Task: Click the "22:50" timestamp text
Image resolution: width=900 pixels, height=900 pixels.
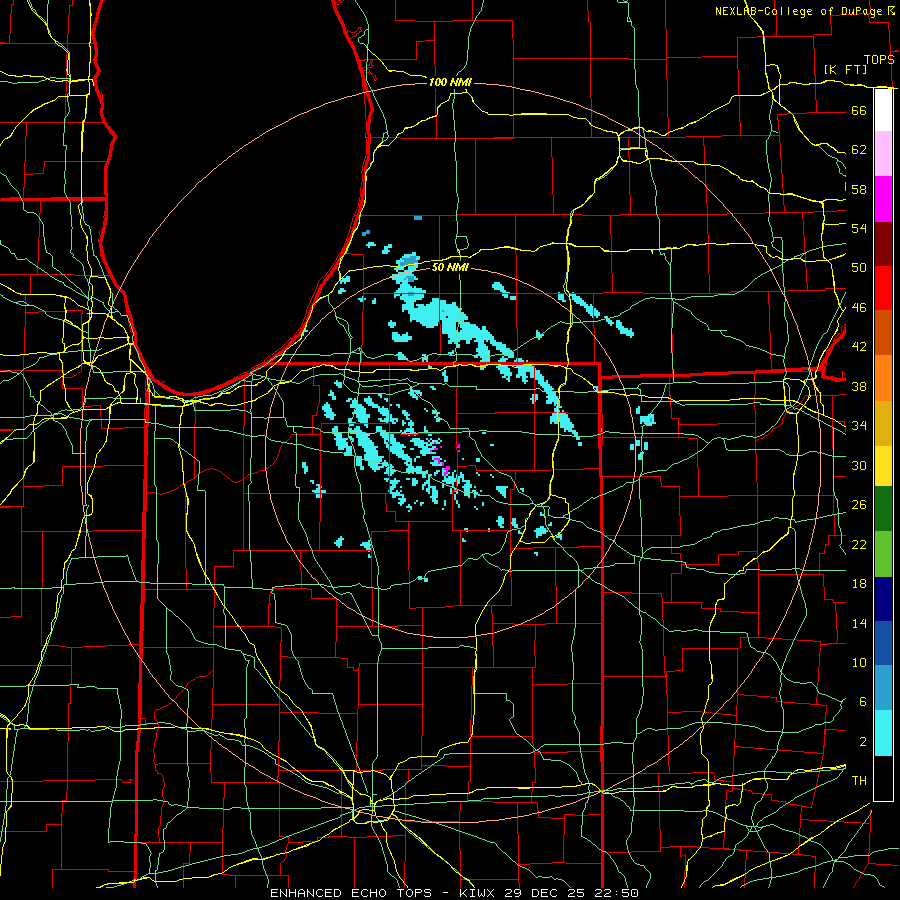Action: (x=617, y=893)
